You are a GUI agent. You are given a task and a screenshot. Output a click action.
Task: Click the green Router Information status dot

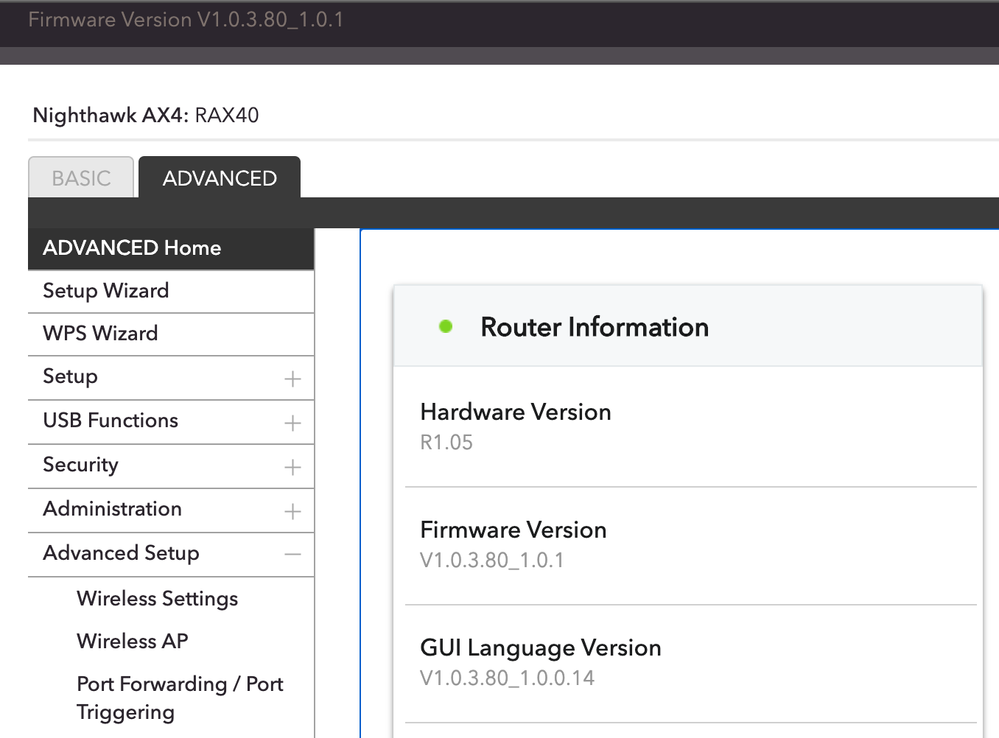tap(446, 327)
